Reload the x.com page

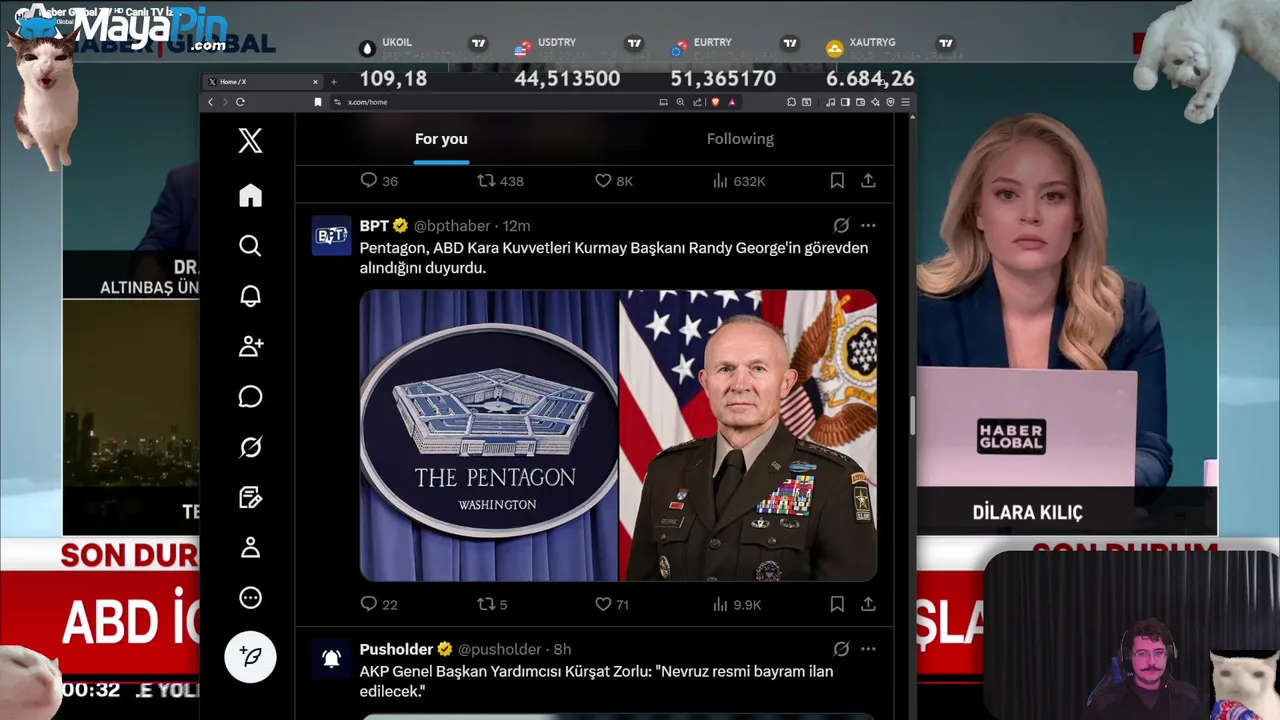click(x=240, y=102)
